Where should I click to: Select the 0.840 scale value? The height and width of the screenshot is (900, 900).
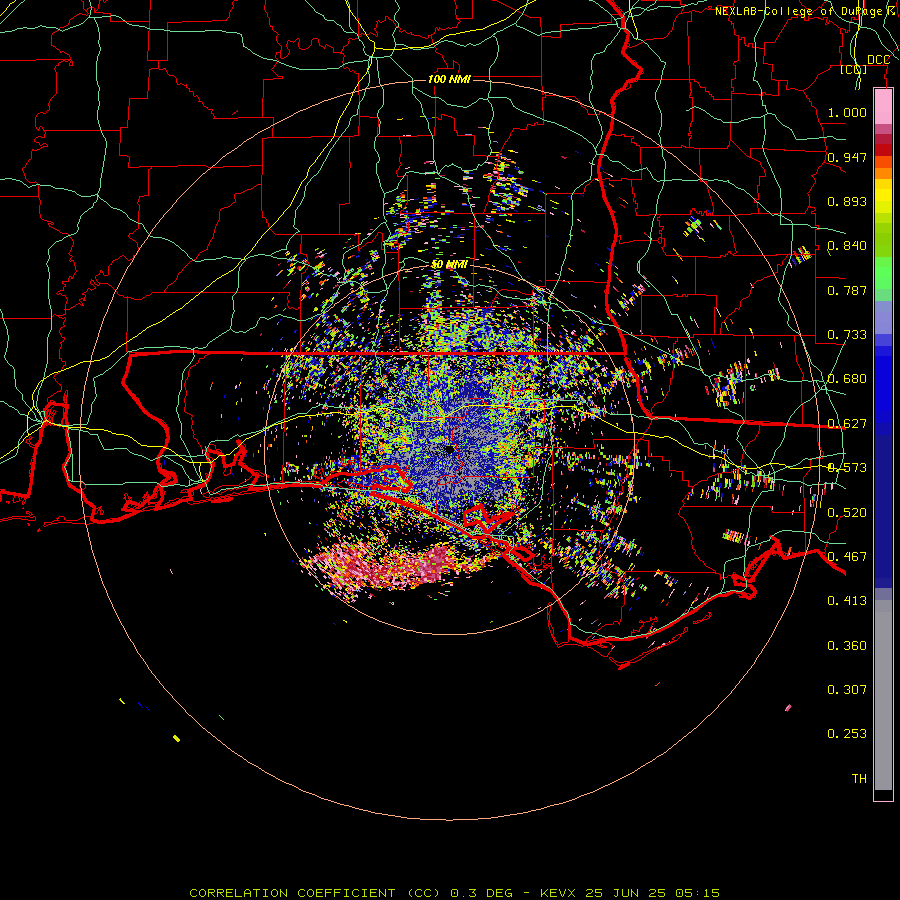(x=847, y=246)
